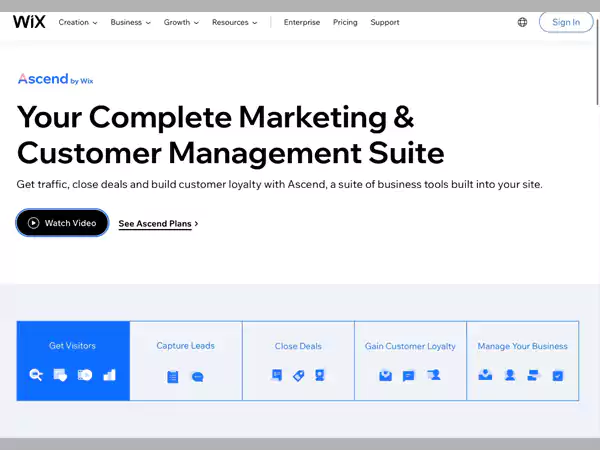Select the chat bubble icon under Capture Leads
This screenshot has width=600, height=450.
[197, 377]
